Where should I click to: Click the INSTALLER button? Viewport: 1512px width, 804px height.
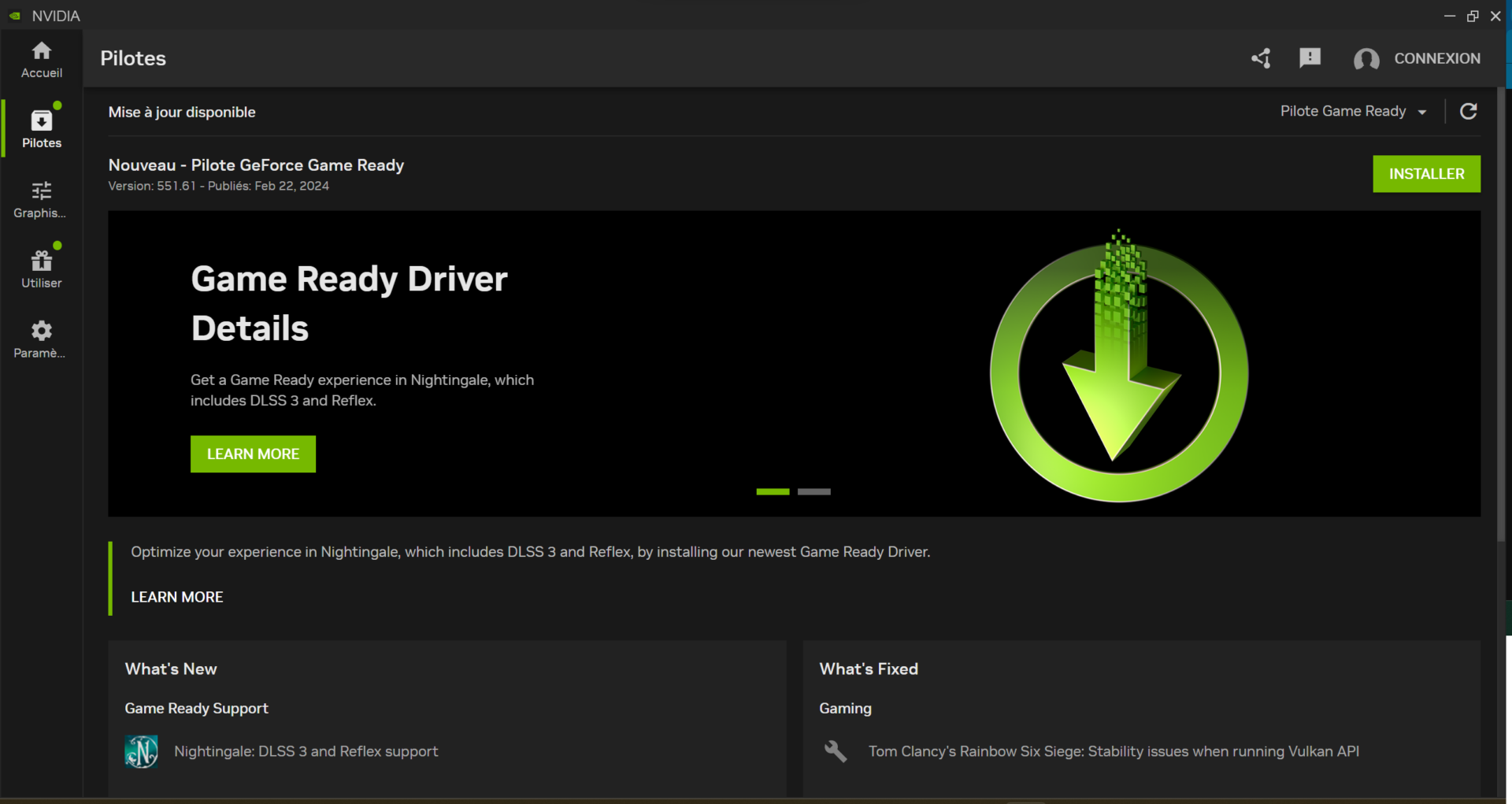1426,173
